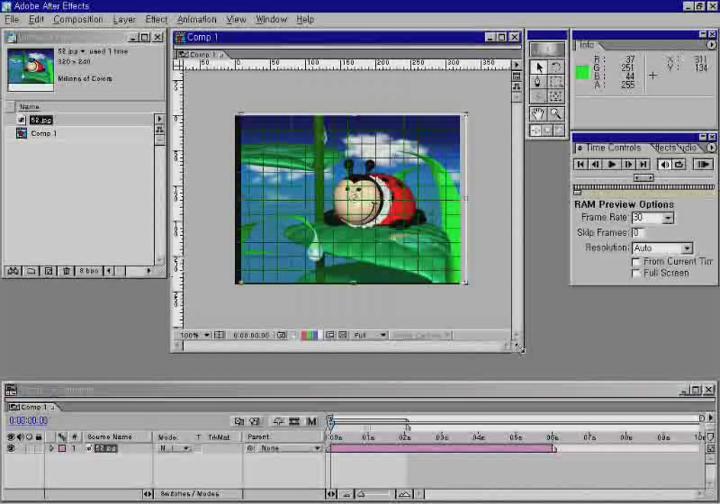Viewport: 720px width, 504px height.
Task: Click the timeline hide shy layers icon
Action: (x=278, y=421)
